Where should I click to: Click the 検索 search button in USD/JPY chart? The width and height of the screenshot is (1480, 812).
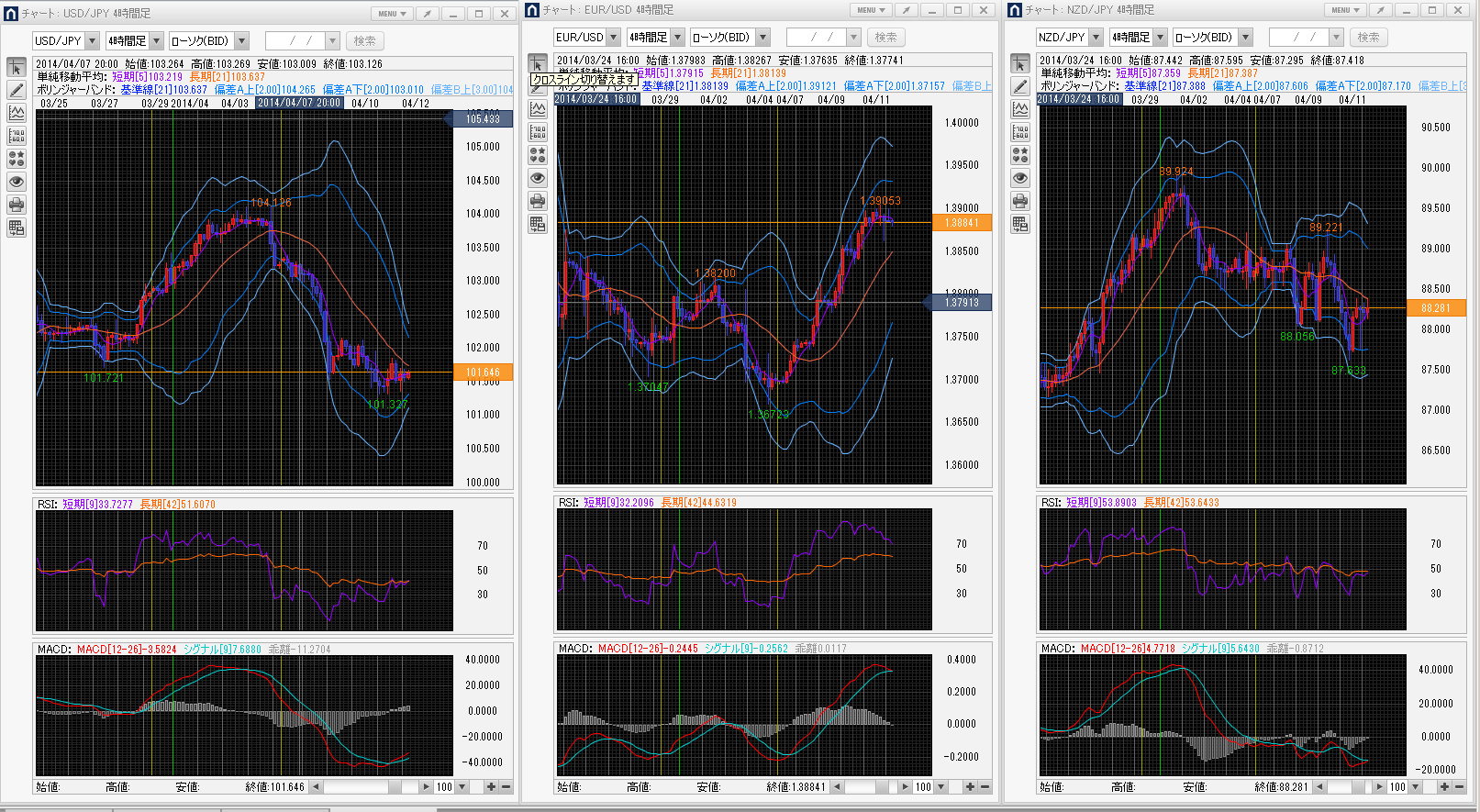click(x=365, y=41)
